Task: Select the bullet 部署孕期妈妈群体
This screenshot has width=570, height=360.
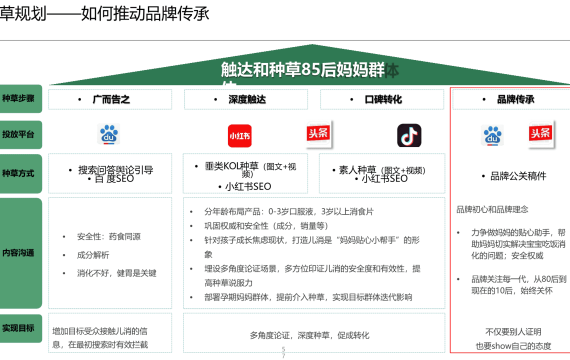Action: (308, 297)
